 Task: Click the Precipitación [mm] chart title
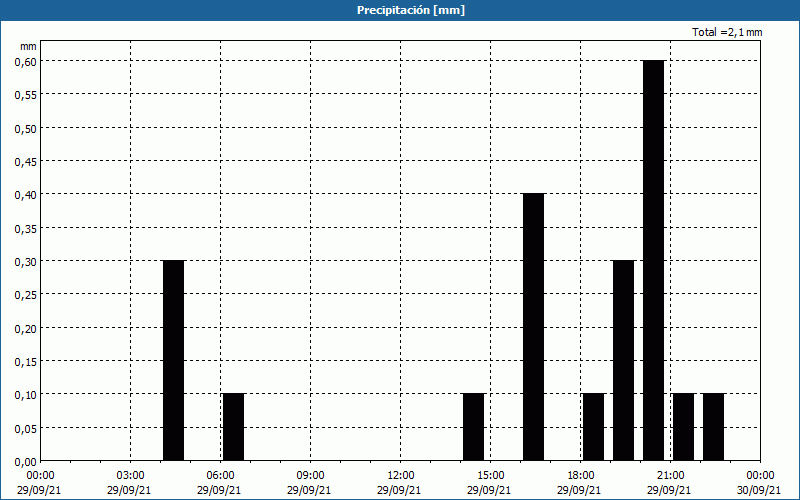411,10
